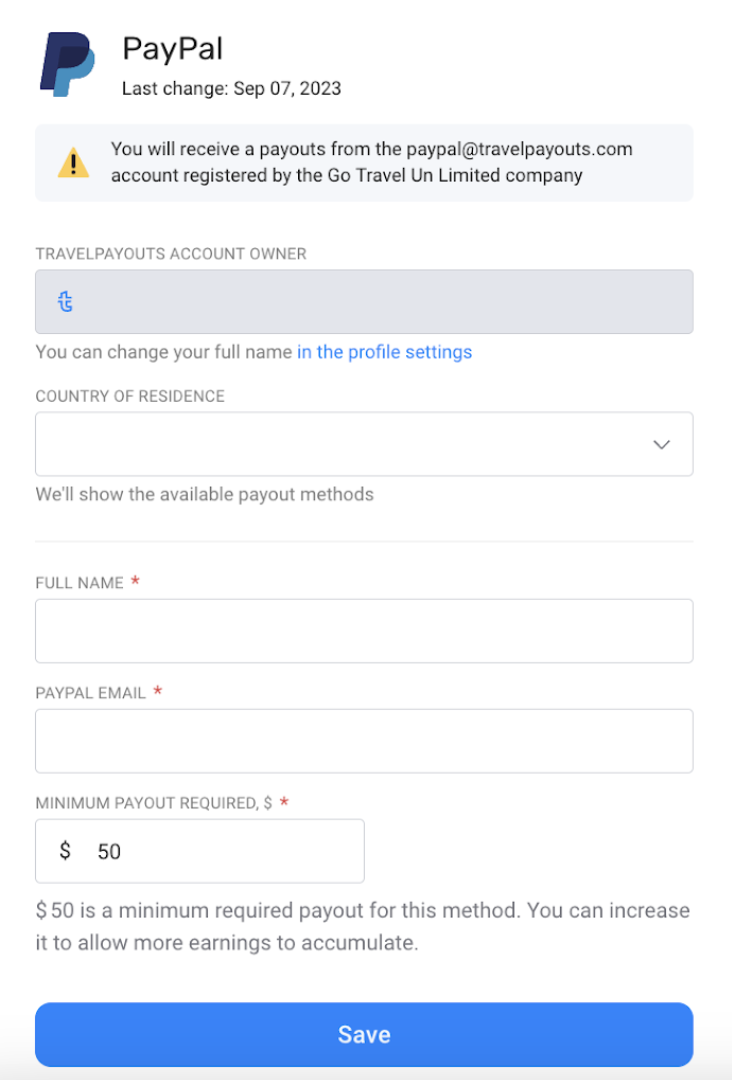Click the MINIMUM PAYOUT REQUIRED label
Image resolution: width=732 pixels, height=1080 pixels.
point(154,803)
